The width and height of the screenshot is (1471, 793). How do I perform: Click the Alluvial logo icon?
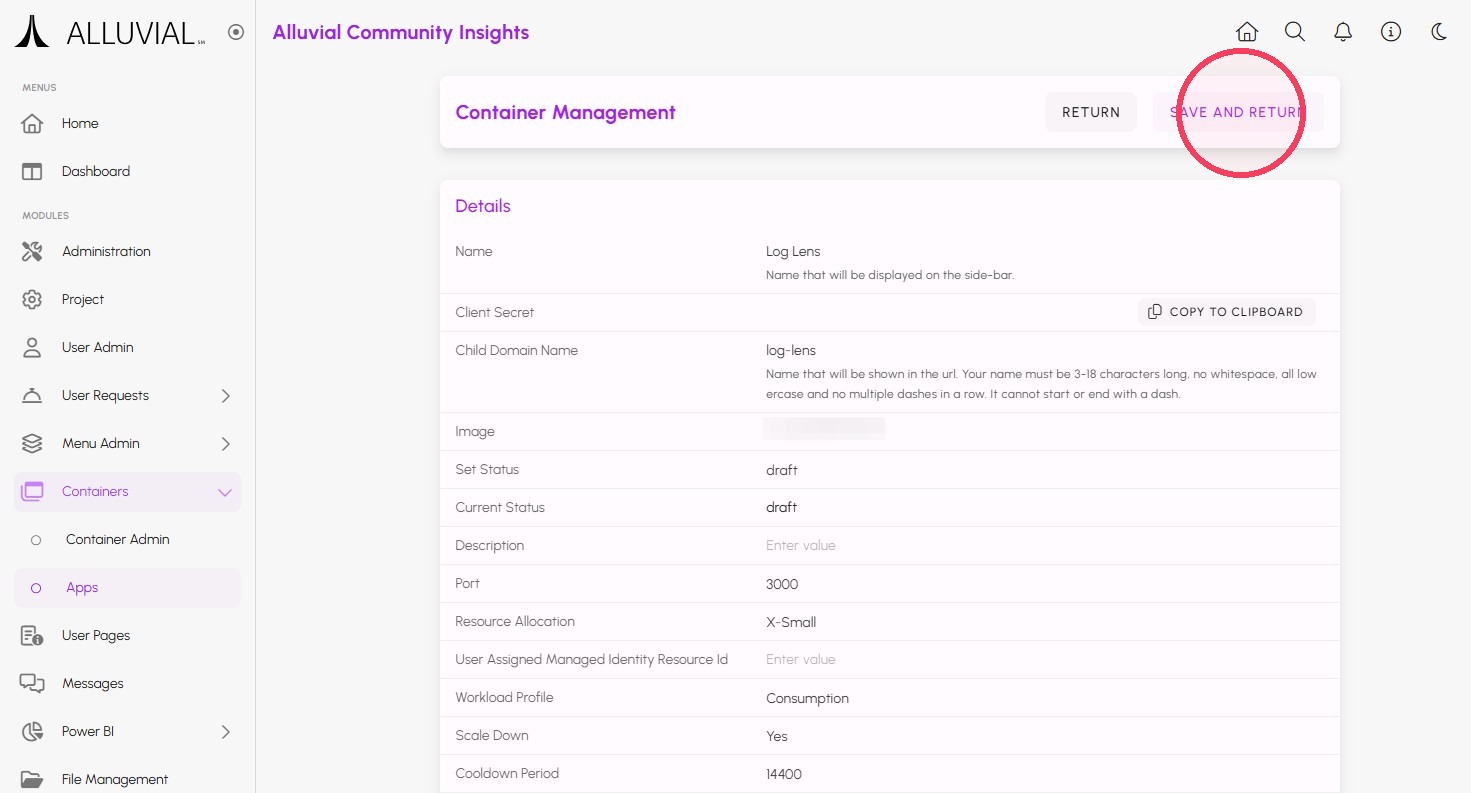pos(32,32)
